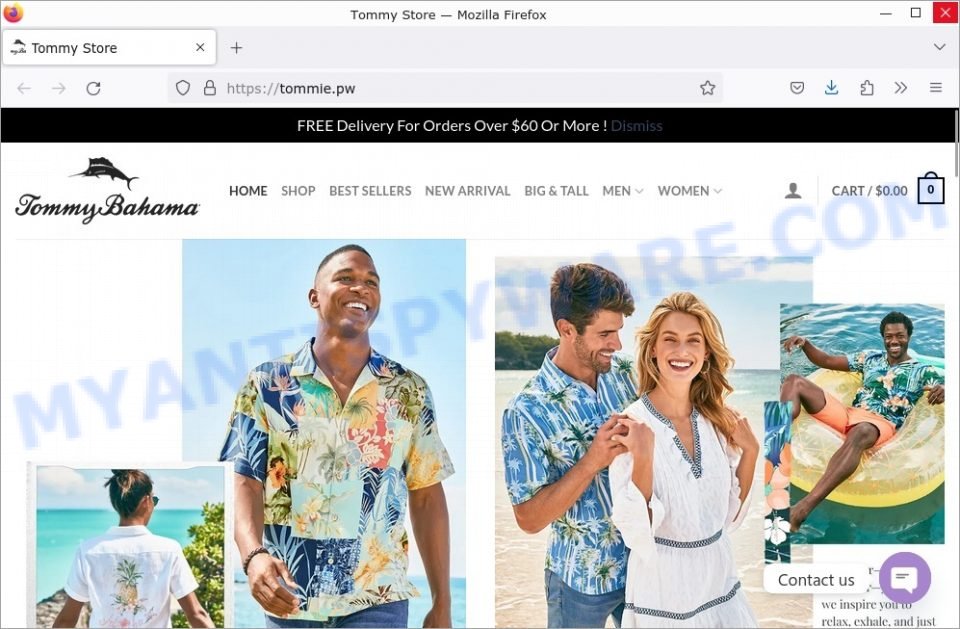Open the Extensions puzzle icon
This screenshot has height=629, width=960.
click(x=866, y=88)
